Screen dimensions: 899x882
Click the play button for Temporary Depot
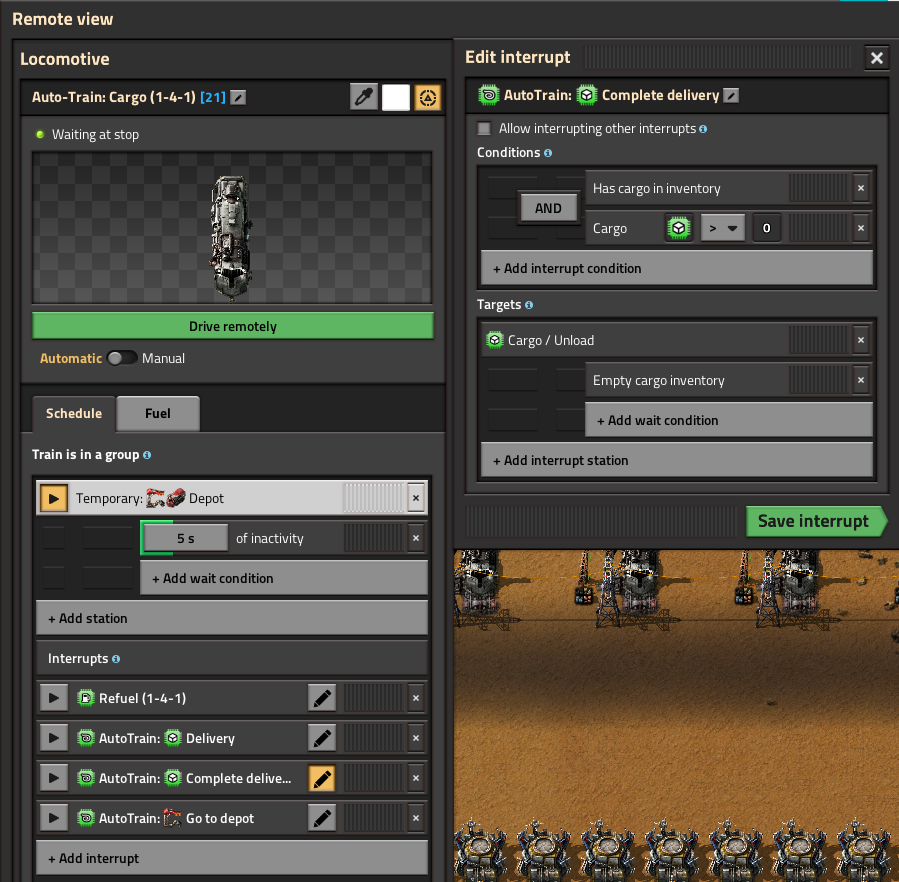(54, 498)
